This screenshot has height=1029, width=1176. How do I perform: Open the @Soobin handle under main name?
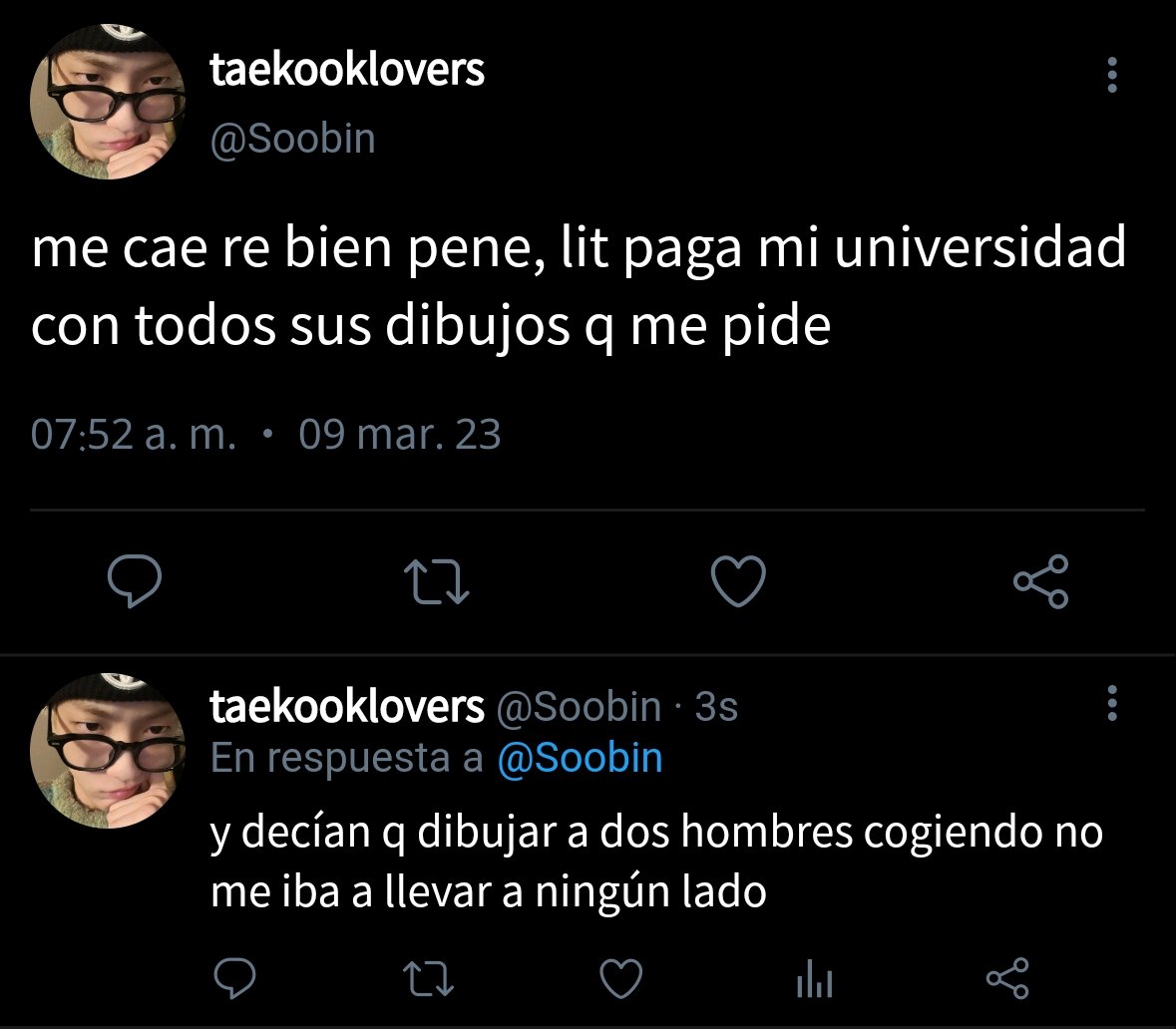(x=292, y=139)
